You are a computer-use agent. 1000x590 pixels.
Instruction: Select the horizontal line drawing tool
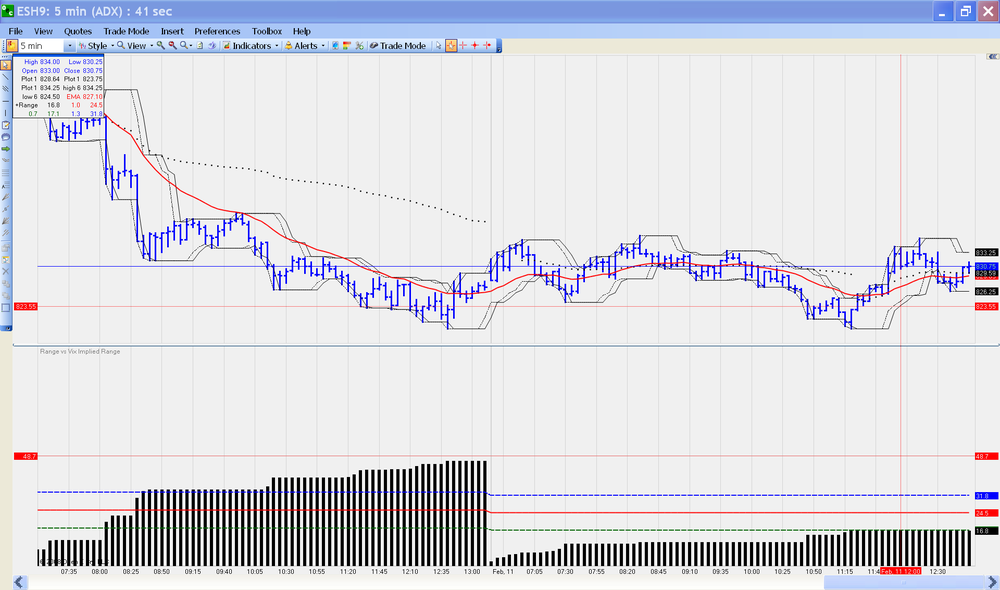6,101
